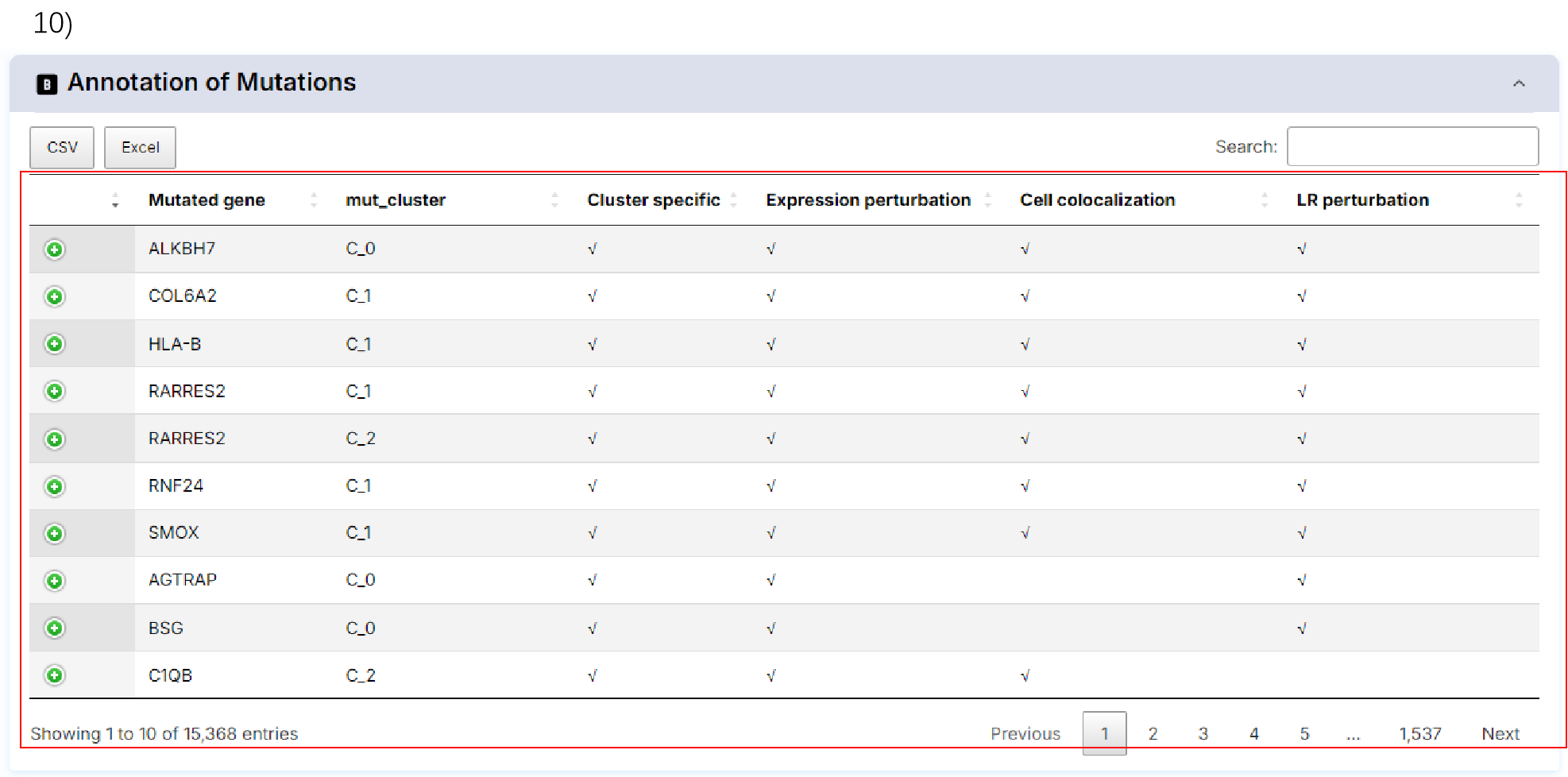
Task: Click the plus icon next to C1QB
Action: pyautogui.click(x=54, y=675)
